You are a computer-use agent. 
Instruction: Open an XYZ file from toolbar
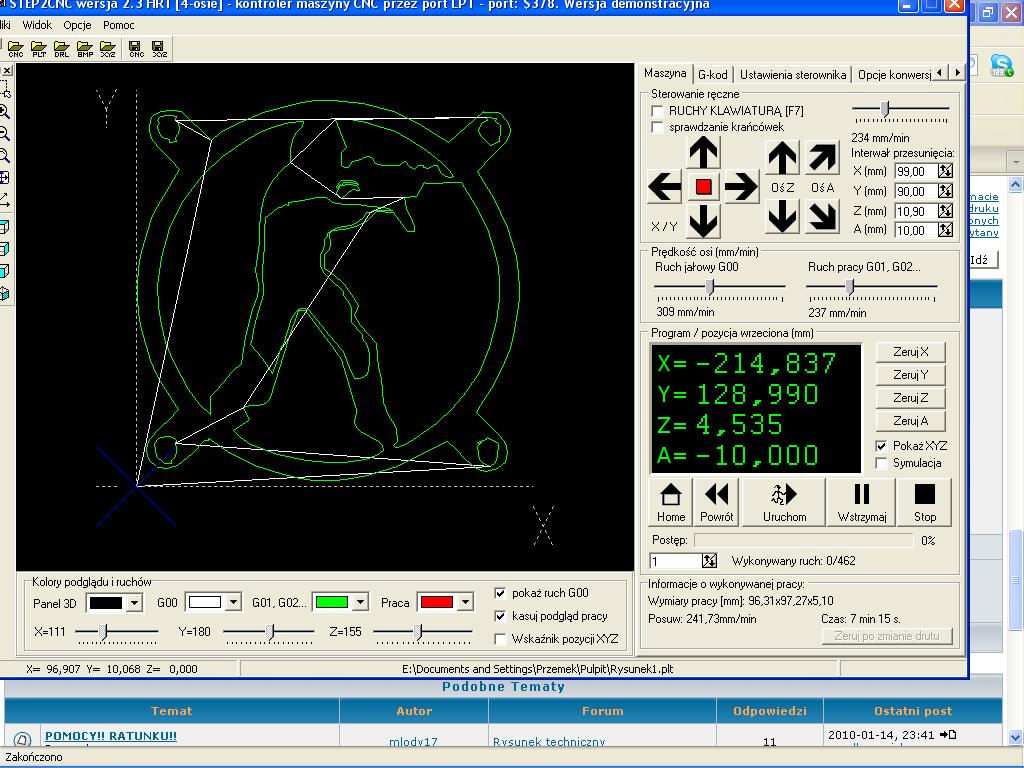[x=108, y=49]
